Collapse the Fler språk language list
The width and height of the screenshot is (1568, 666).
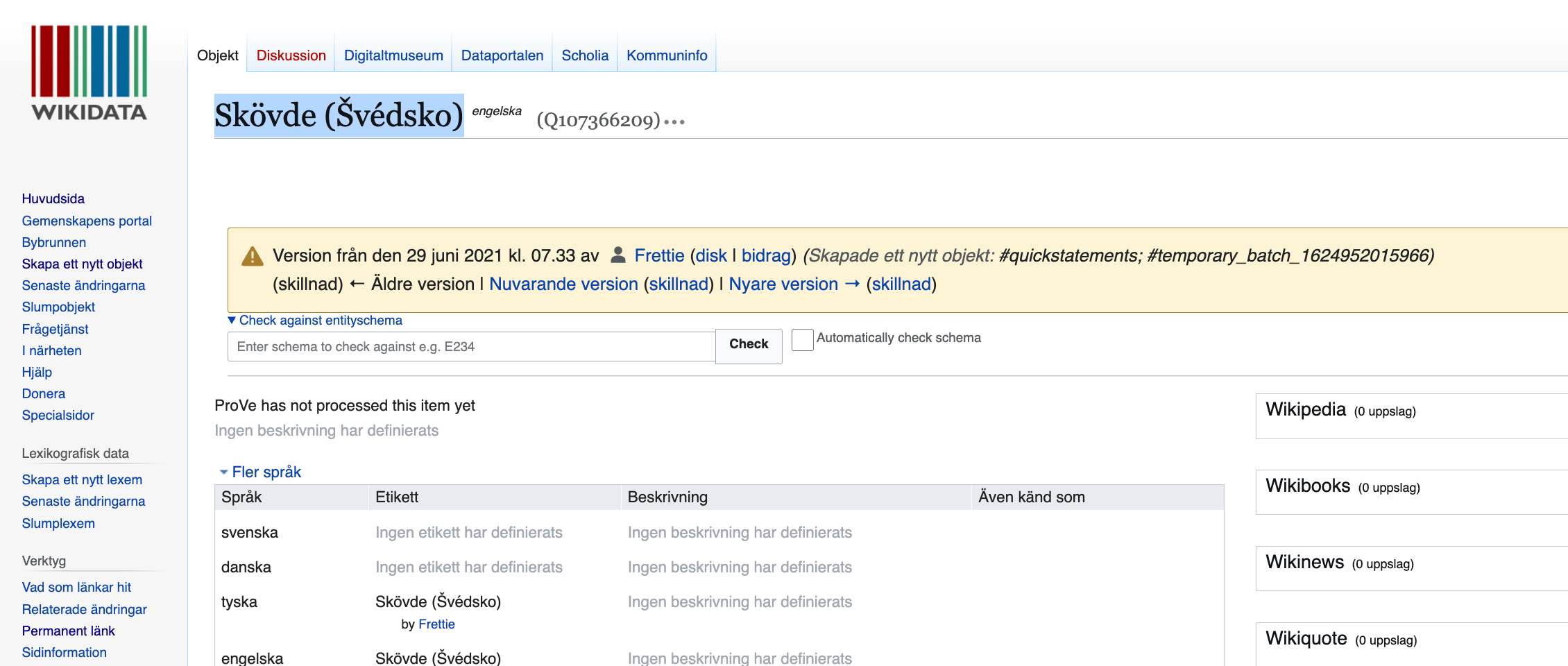[224, 472]
